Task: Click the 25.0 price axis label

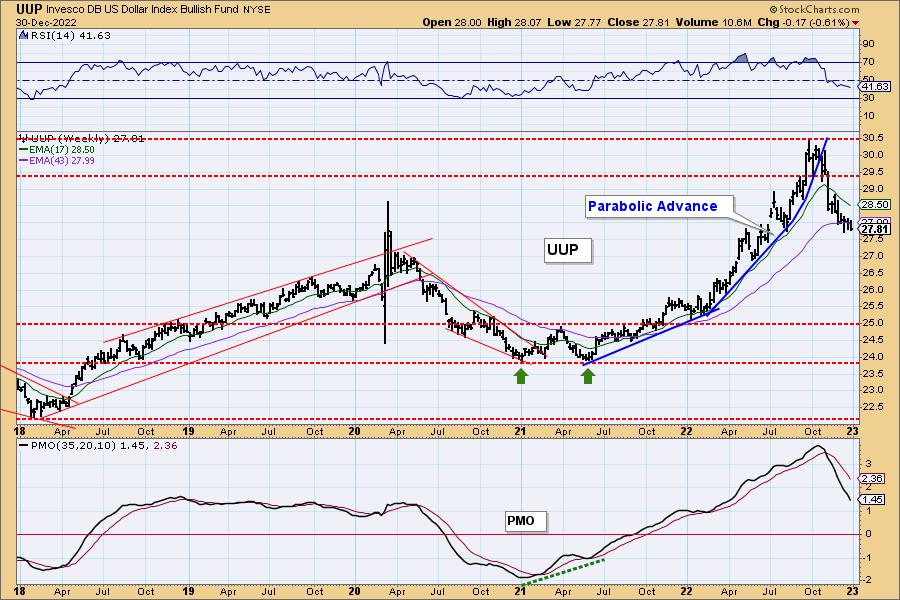Action: click(x=873, y=323)
